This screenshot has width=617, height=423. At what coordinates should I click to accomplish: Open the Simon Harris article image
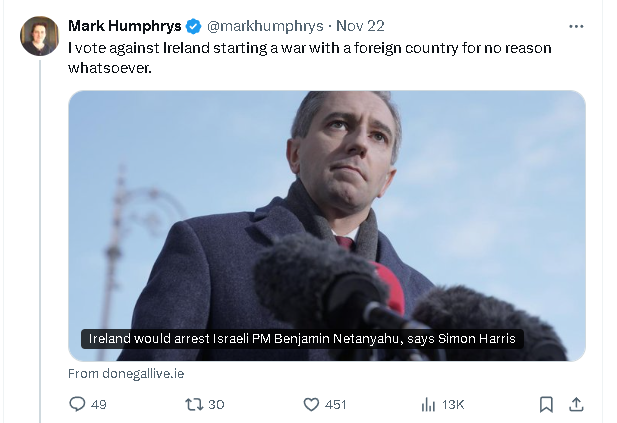coord(326,200)
